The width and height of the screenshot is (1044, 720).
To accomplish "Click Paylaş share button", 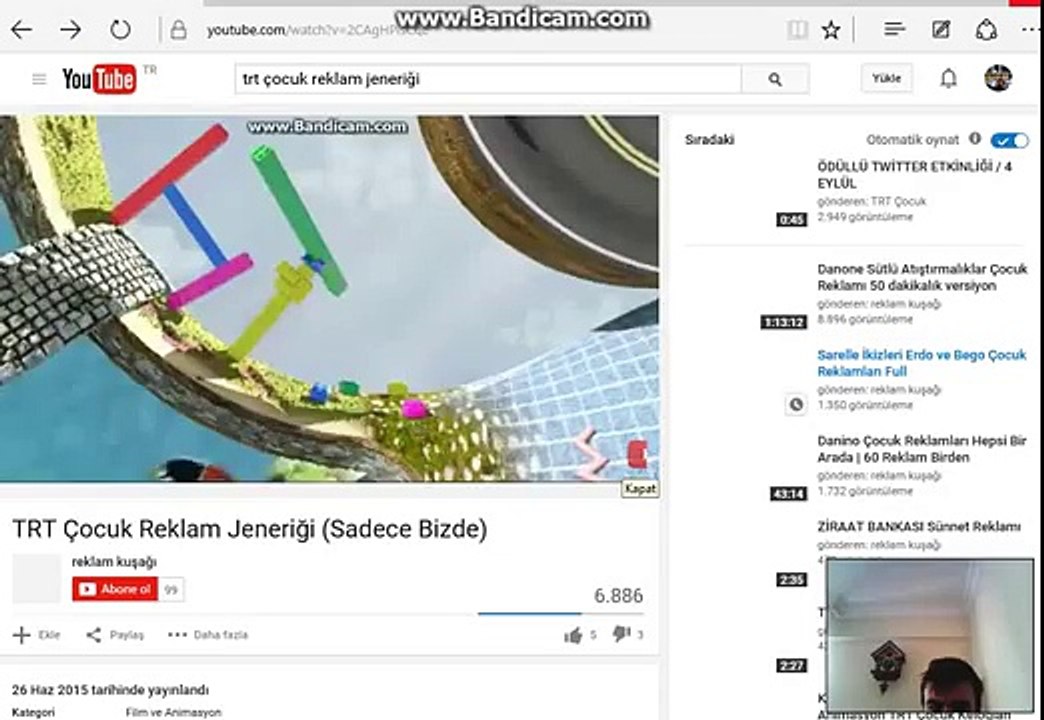I will [115, 635].
